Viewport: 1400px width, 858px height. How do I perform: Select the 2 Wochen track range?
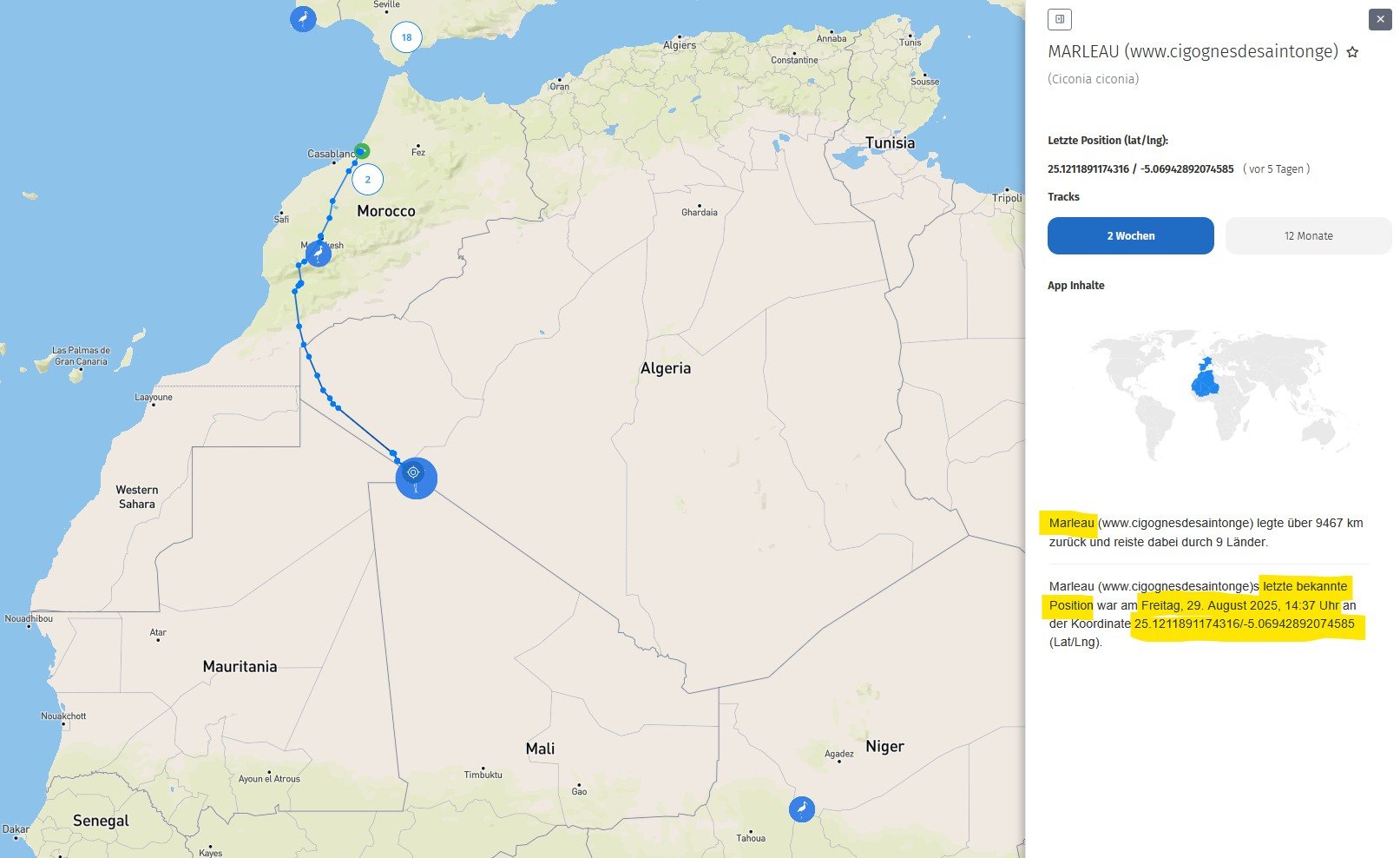coord(1130,236)
